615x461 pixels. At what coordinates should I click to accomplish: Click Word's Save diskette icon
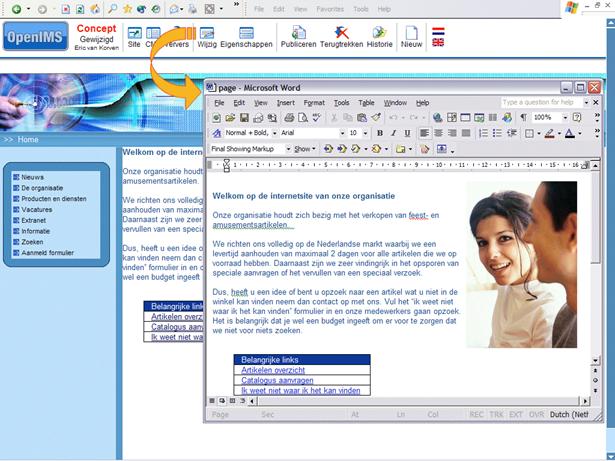tap(244, 117)
